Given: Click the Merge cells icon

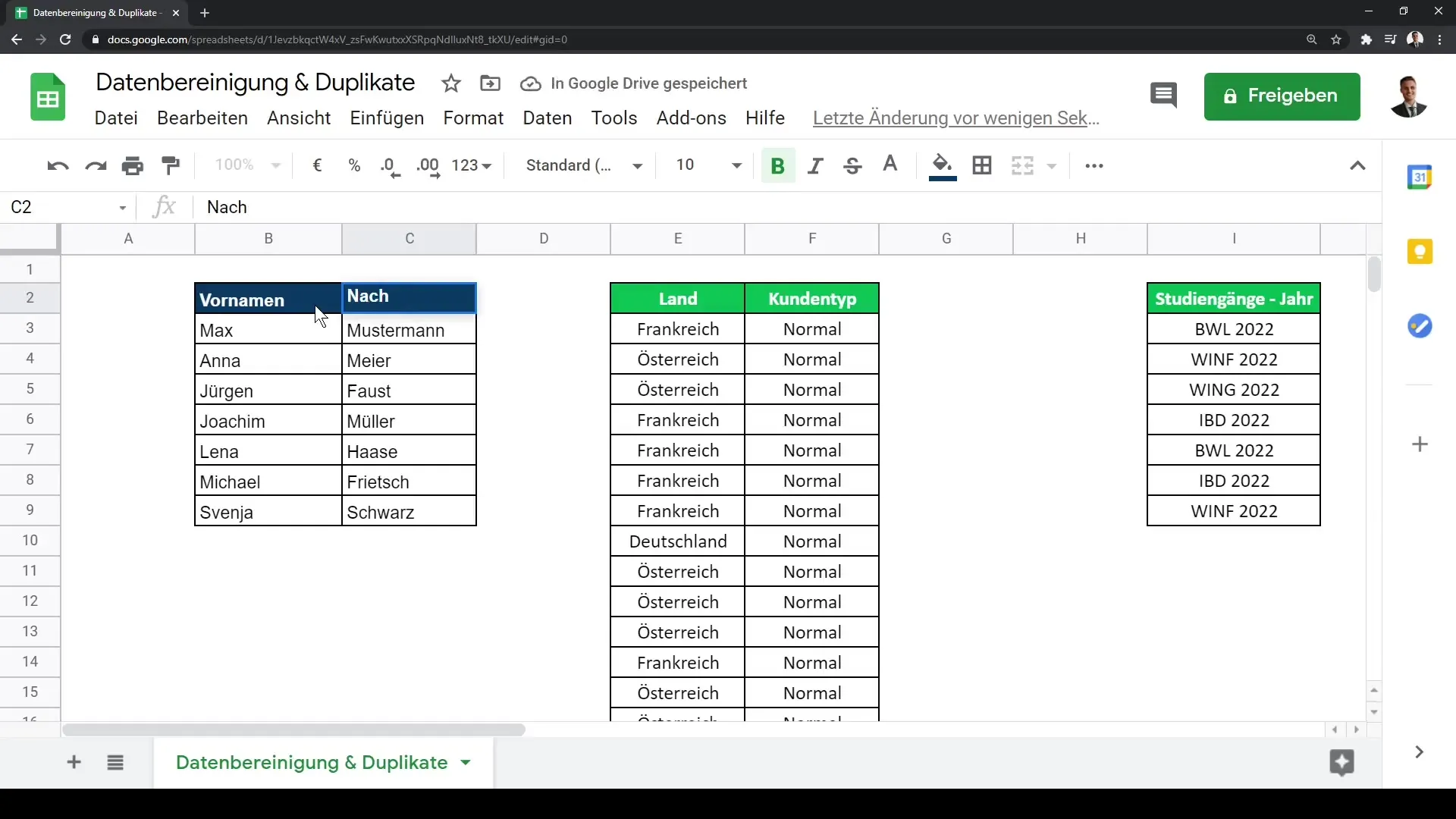Looking at the screenshot, I should pos(1022,165).
